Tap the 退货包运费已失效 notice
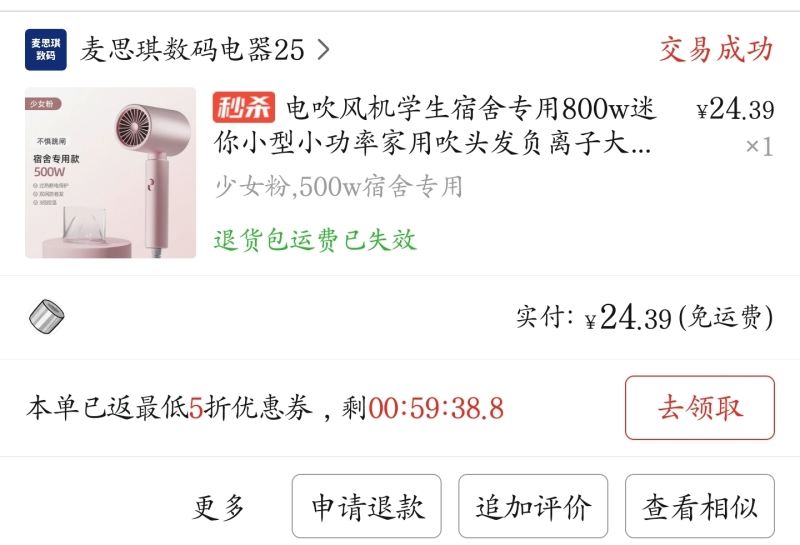 315,240
